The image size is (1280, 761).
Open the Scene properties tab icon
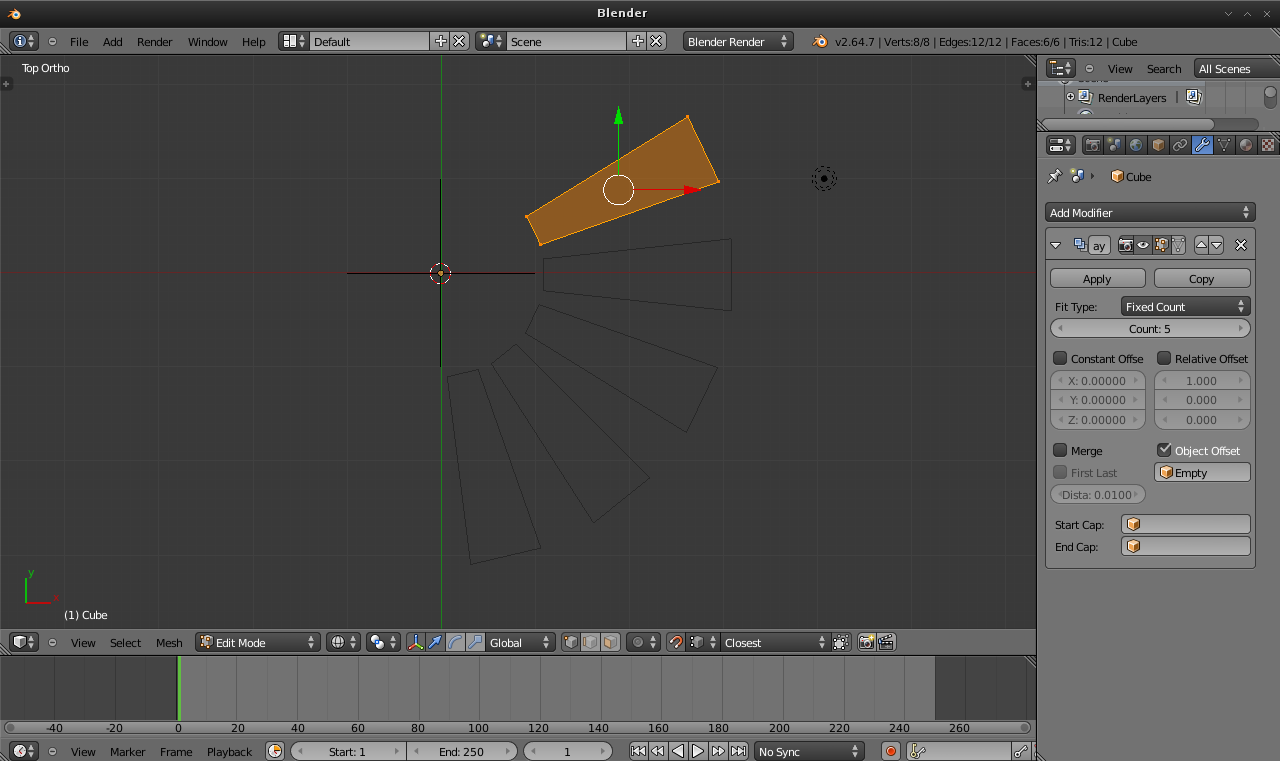point(1115,145)
